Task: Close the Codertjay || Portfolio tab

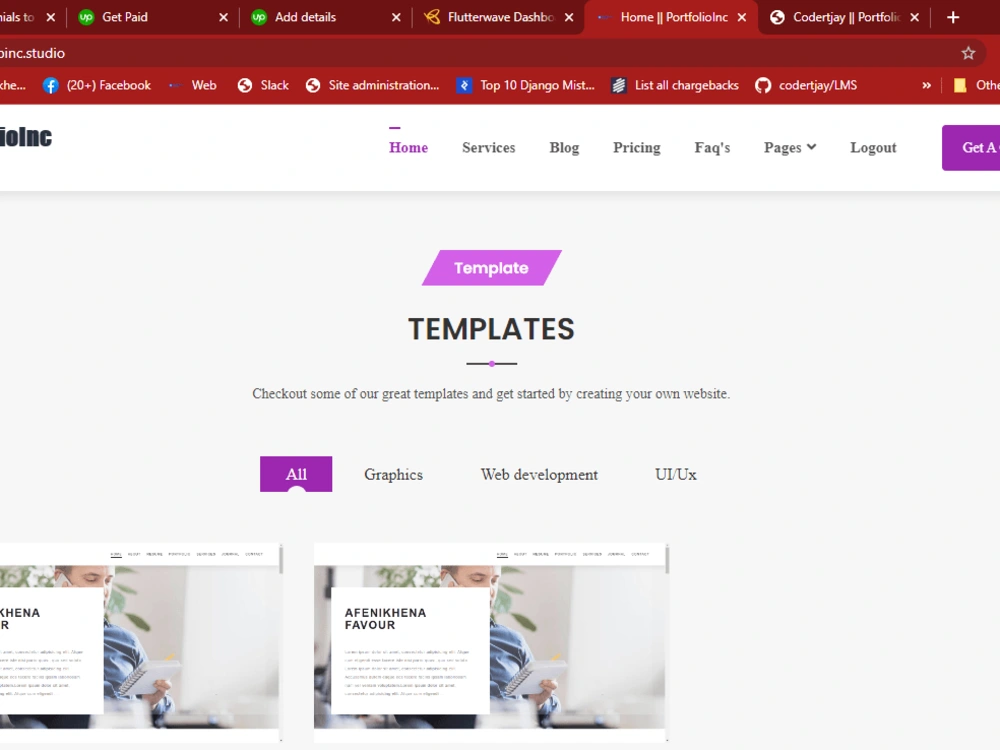Action: 915,17
